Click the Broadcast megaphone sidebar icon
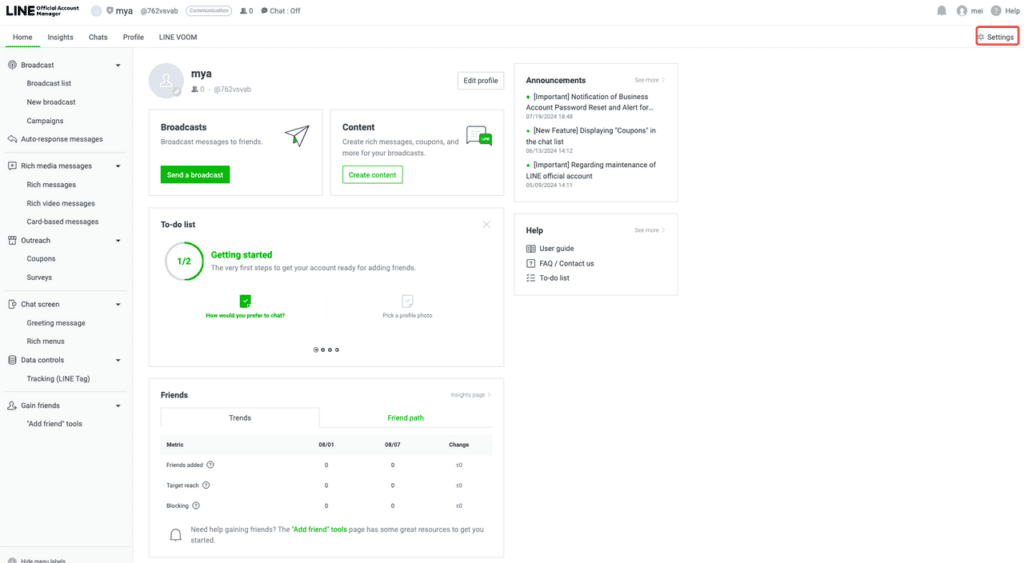This screenshot has height=563, width=1024. point(12,65)
